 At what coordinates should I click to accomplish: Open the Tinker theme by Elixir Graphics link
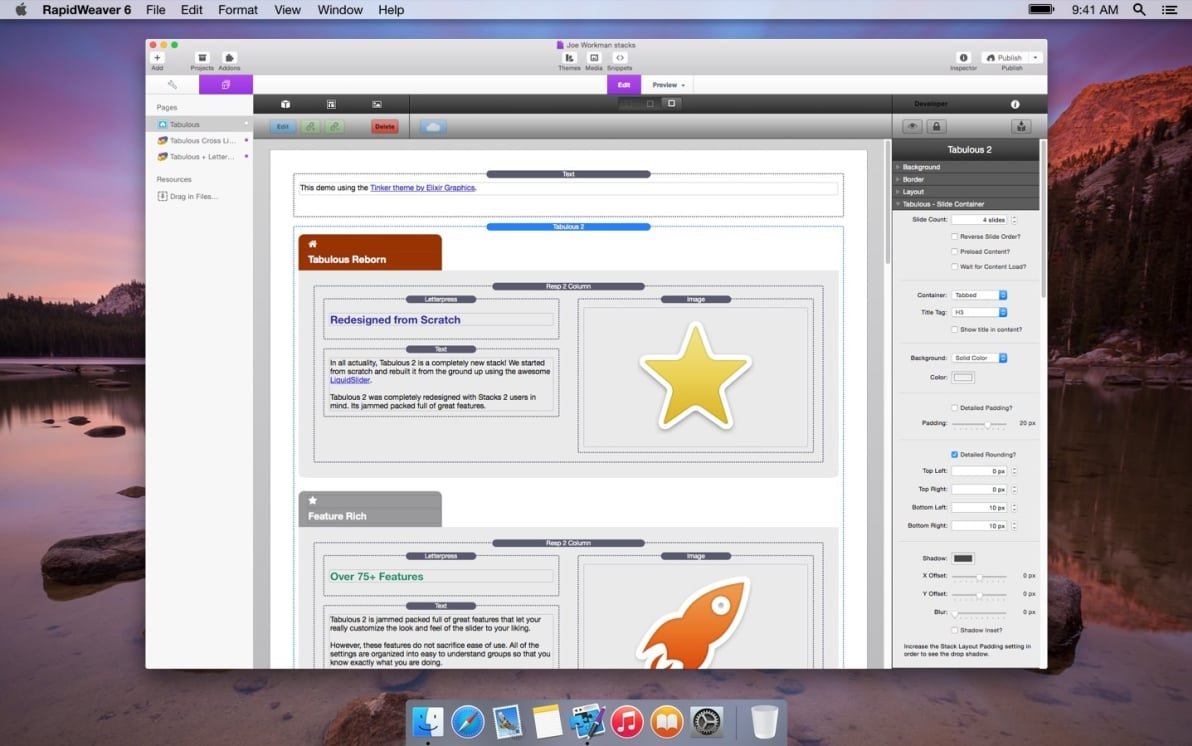422,188
